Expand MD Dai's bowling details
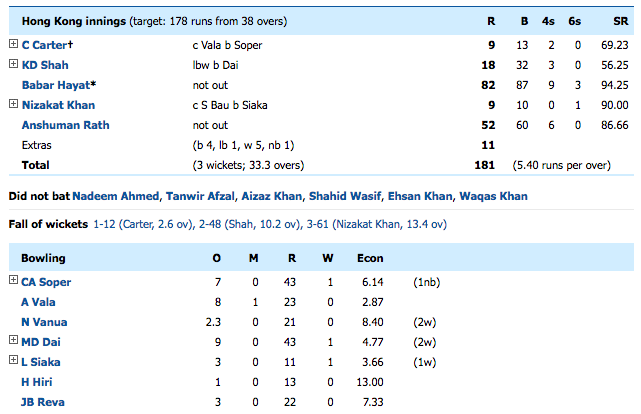The height and width of the screenshot is (414, 641). point(12,342)
